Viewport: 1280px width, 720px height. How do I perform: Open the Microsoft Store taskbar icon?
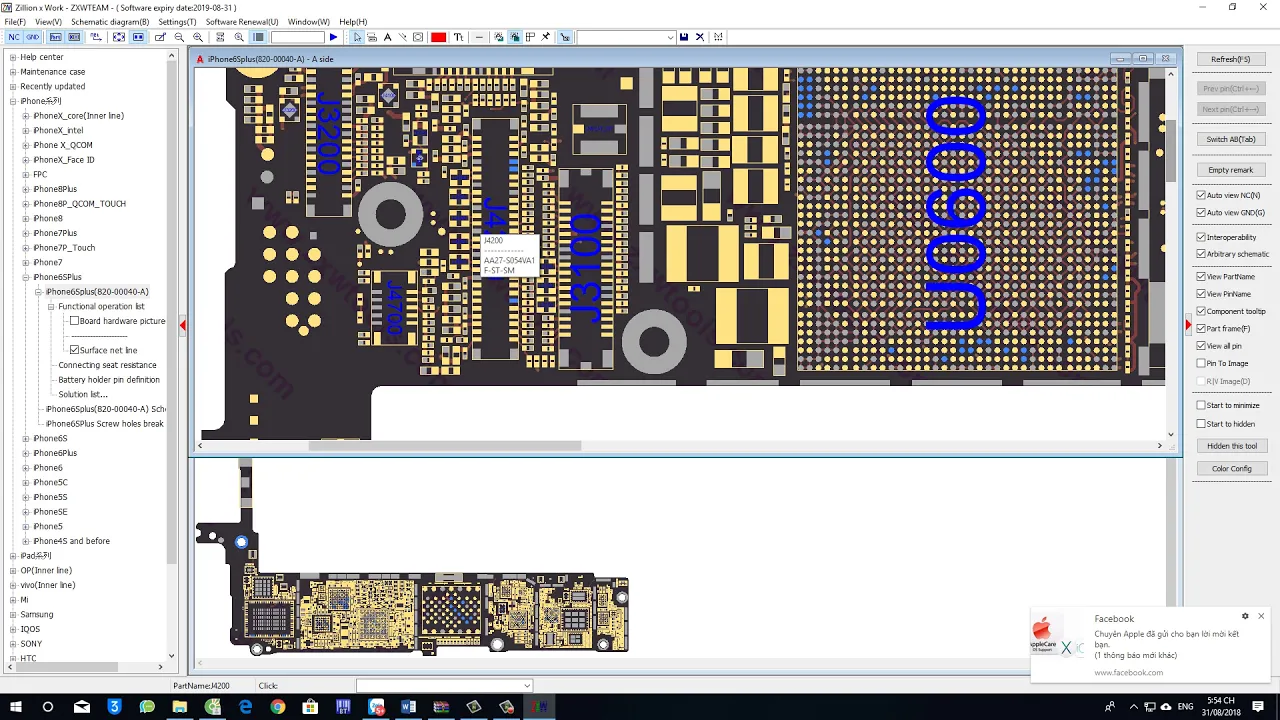[x=310, y=707]
